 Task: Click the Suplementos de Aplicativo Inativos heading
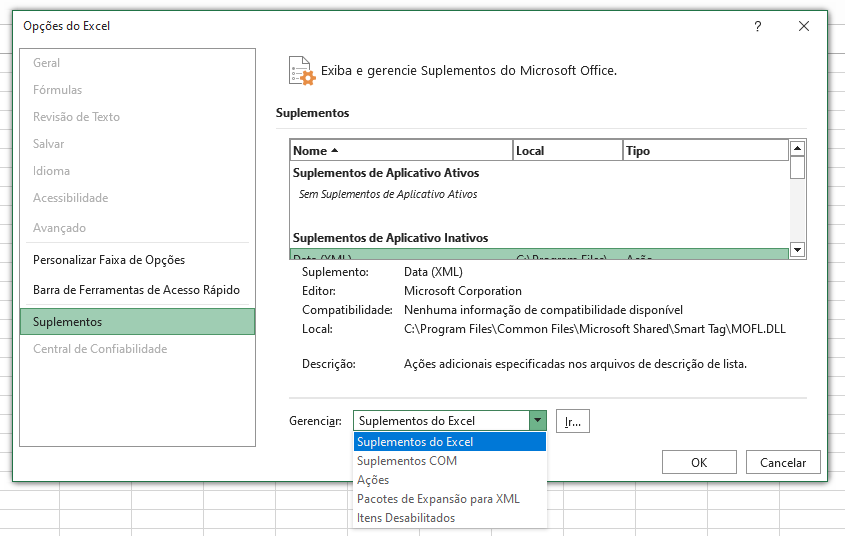(x=390, y=238)
